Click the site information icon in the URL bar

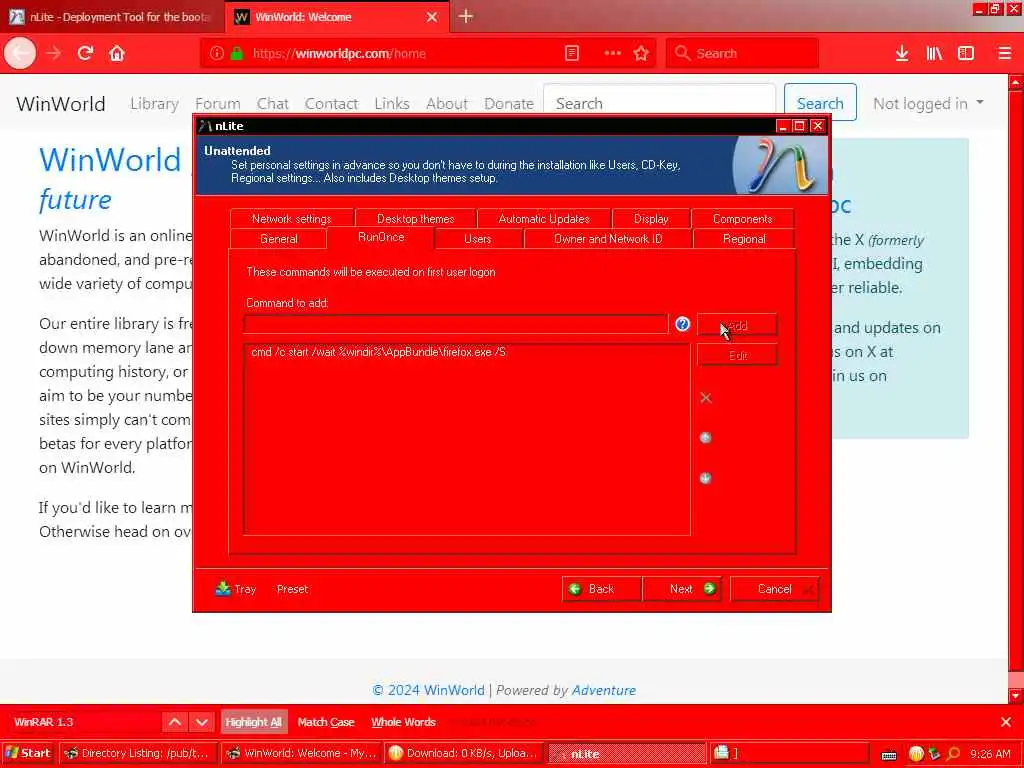[x=217, y=53]
